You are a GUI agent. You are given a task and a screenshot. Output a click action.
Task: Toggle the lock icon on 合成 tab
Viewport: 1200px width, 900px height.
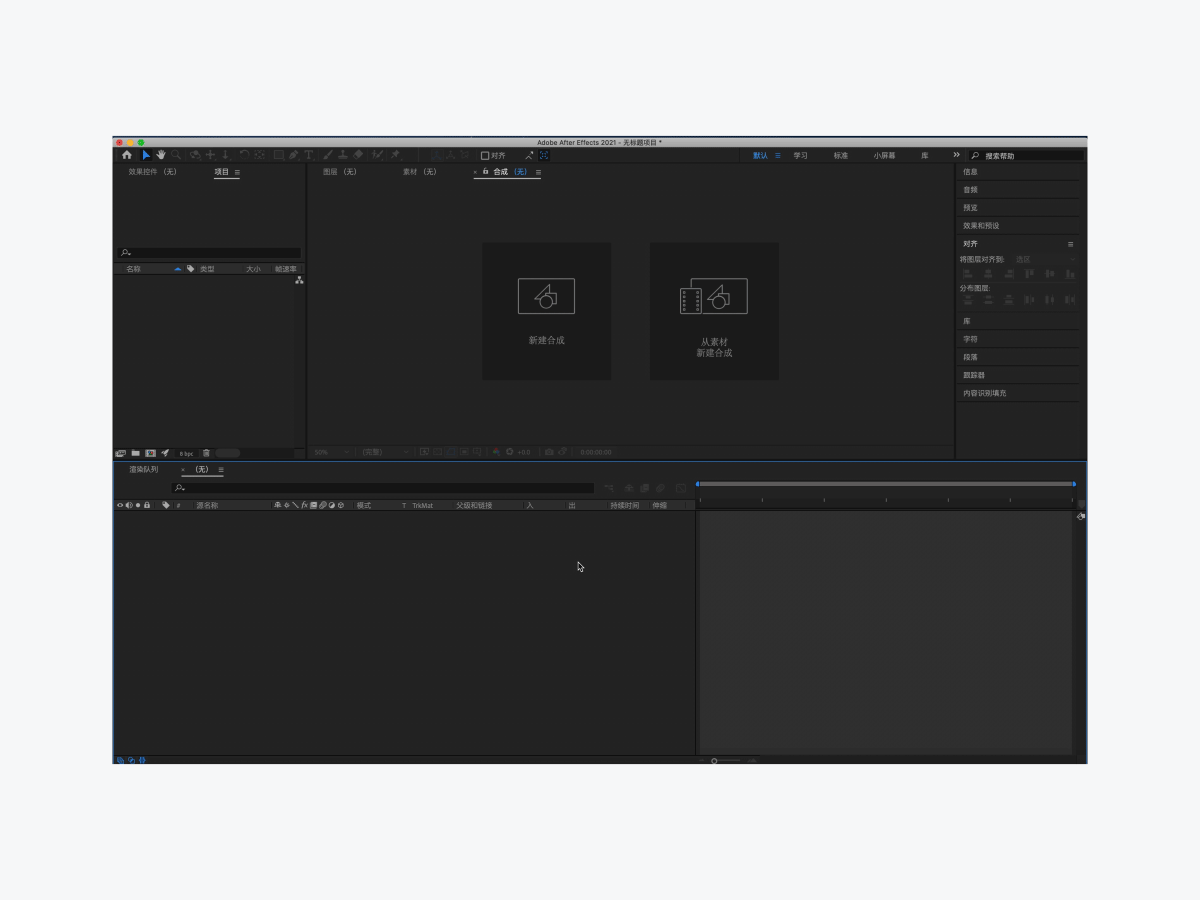pos(485,171)
